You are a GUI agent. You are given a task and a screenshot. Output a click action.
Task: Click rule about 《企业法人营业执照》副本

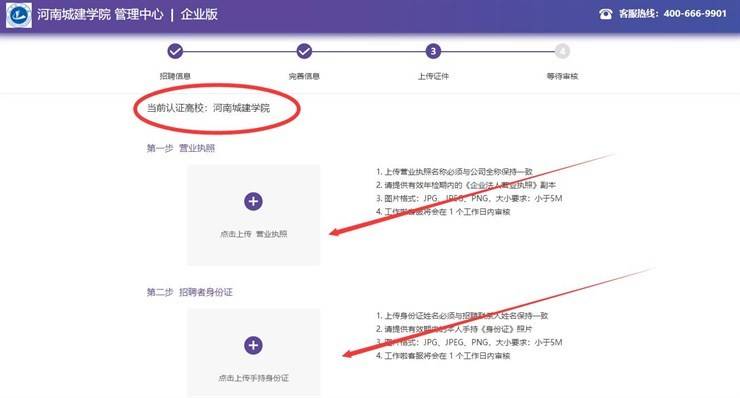coord(466,185)
